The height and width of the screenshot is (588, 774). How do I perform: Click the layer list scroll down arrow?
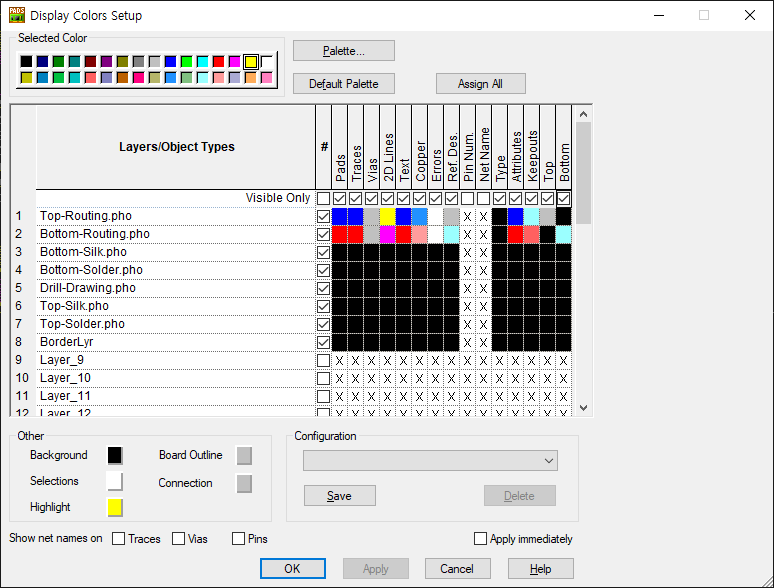[x=584, y=406]
